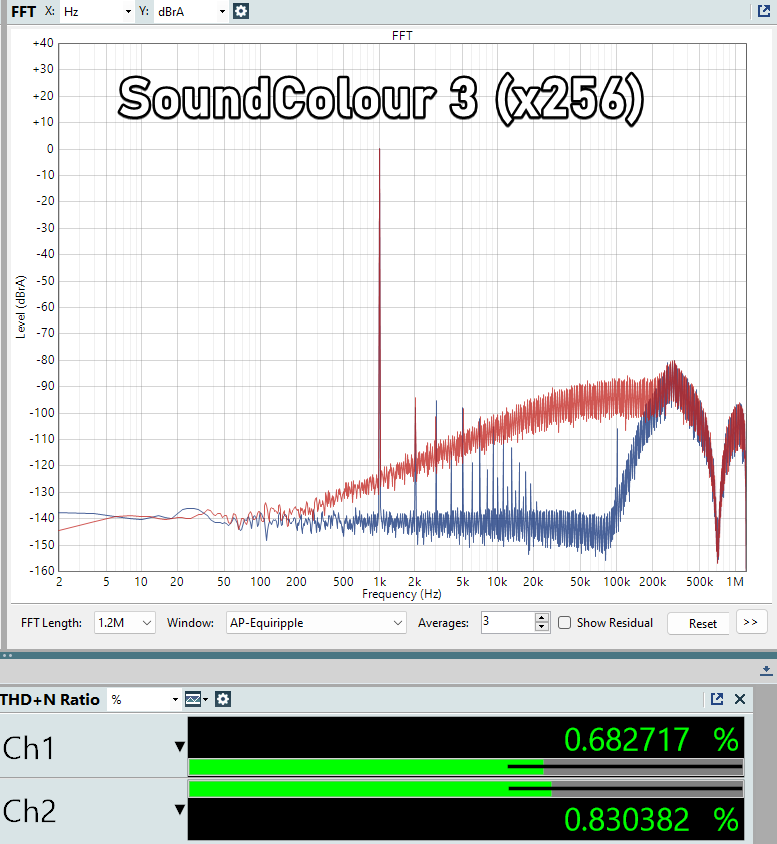Close the THD+N Ratio panel
Screen dimensions: 777x844
[x=740, y=699]
